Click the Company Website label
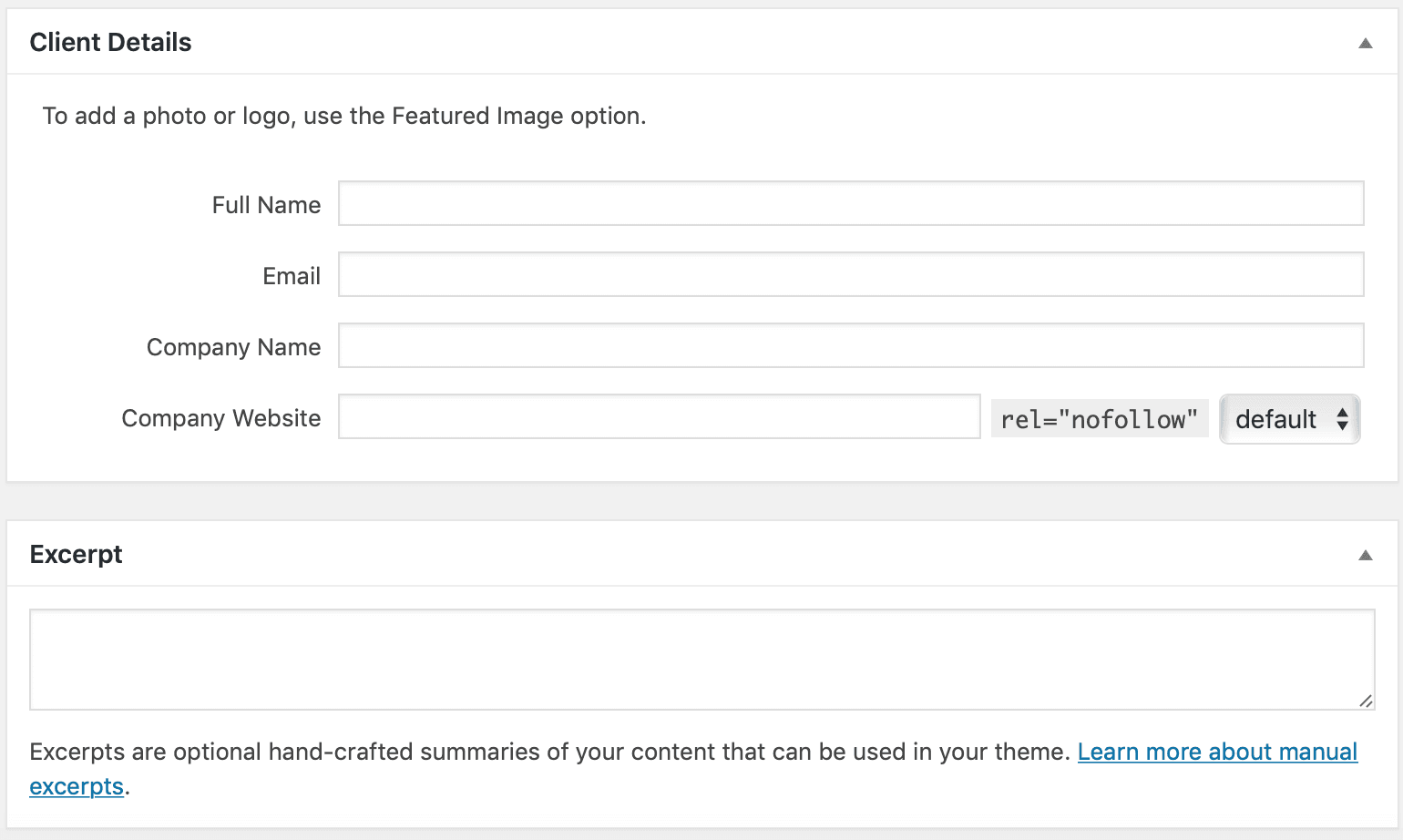This screenshot has height=840, width=1403. tap(220, 418)
